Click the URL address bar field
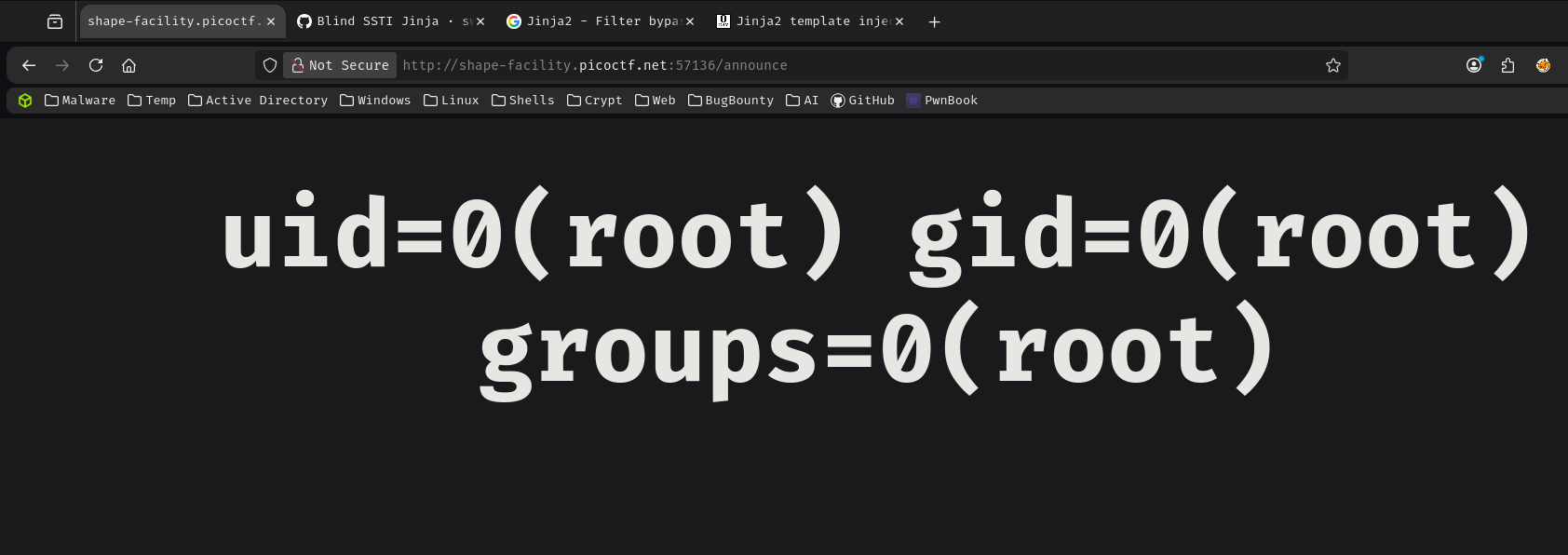Viewport: 1568px width, 555px height. pos(838,65)
